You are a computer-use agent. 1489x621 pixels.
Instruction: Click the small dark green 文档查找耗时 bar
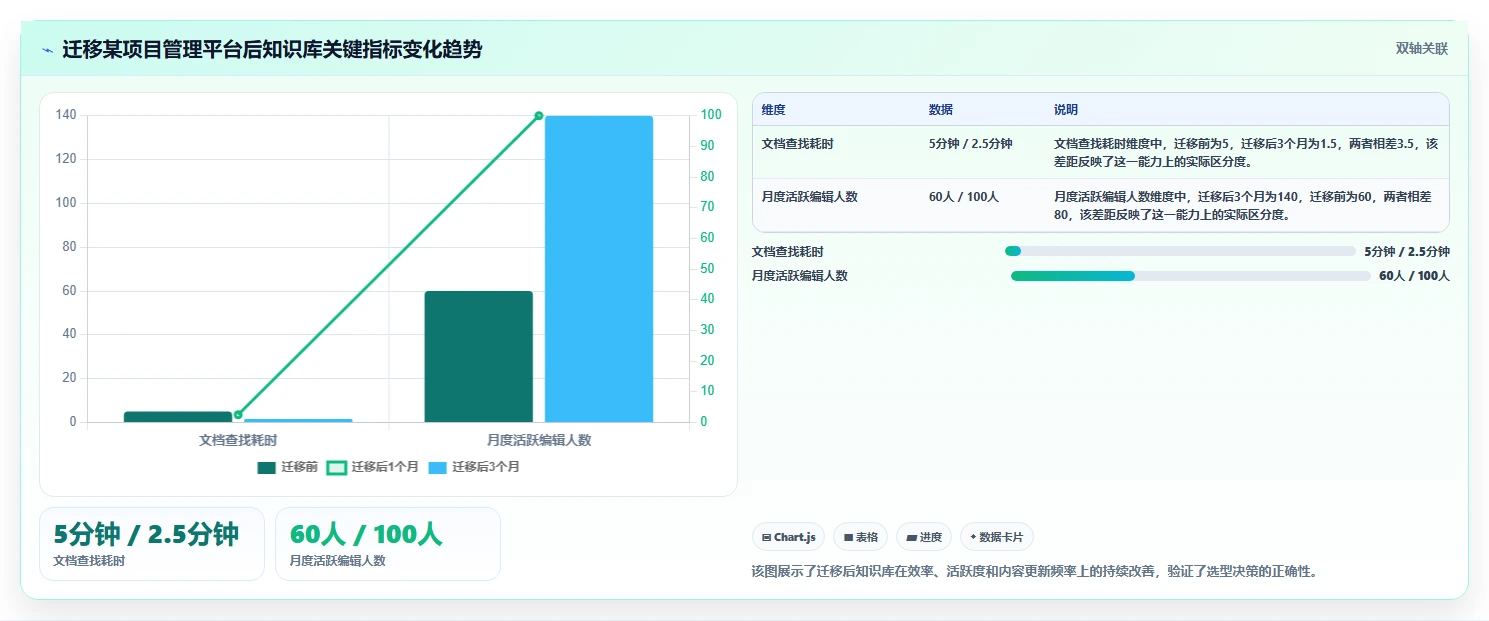178,417
